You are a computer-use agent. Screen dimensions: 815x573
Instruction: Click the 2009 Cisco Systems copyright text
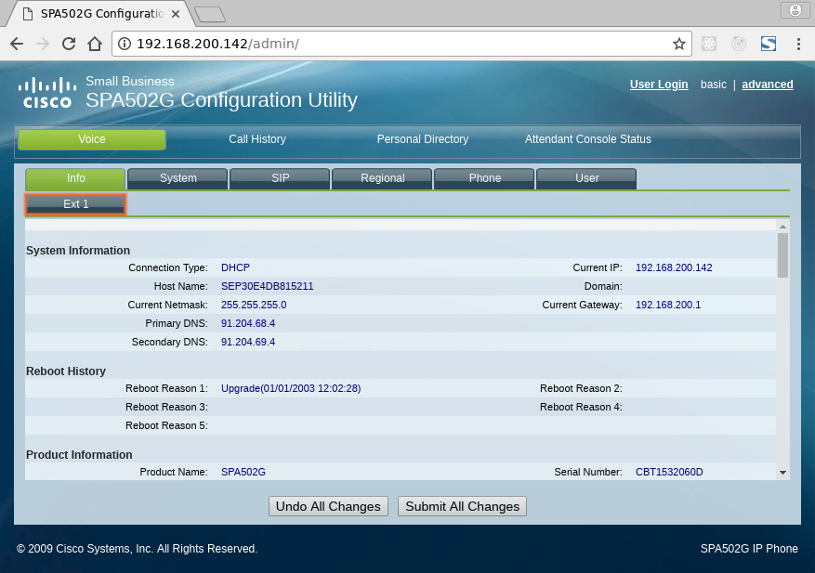tap(137, 549)
